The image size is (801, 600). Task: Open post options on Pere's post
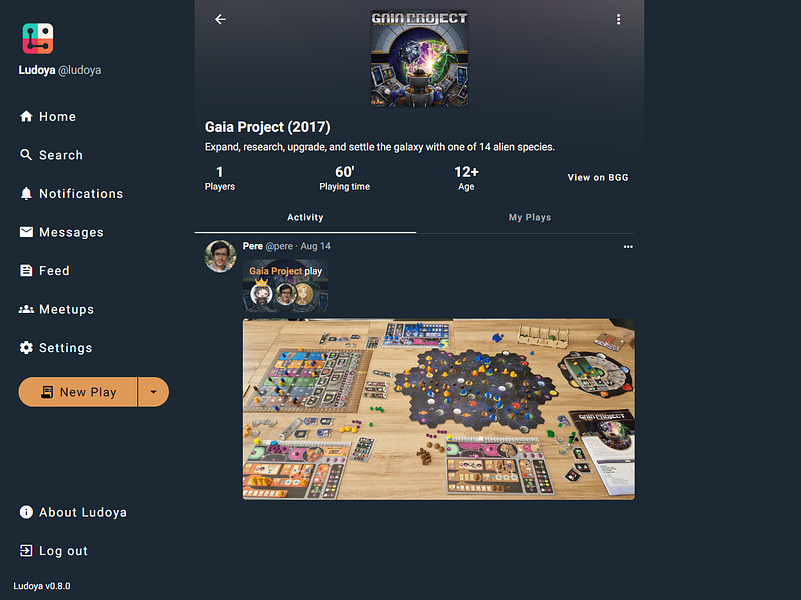[628, 247]
